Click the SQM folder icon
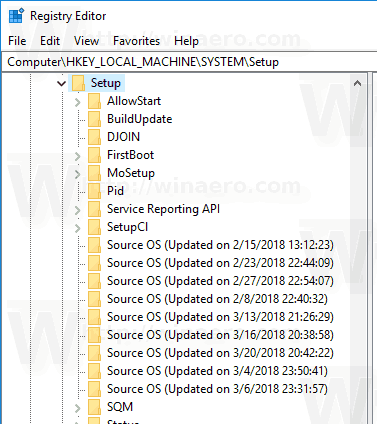The image size is (377, 424). coord(94,407)
